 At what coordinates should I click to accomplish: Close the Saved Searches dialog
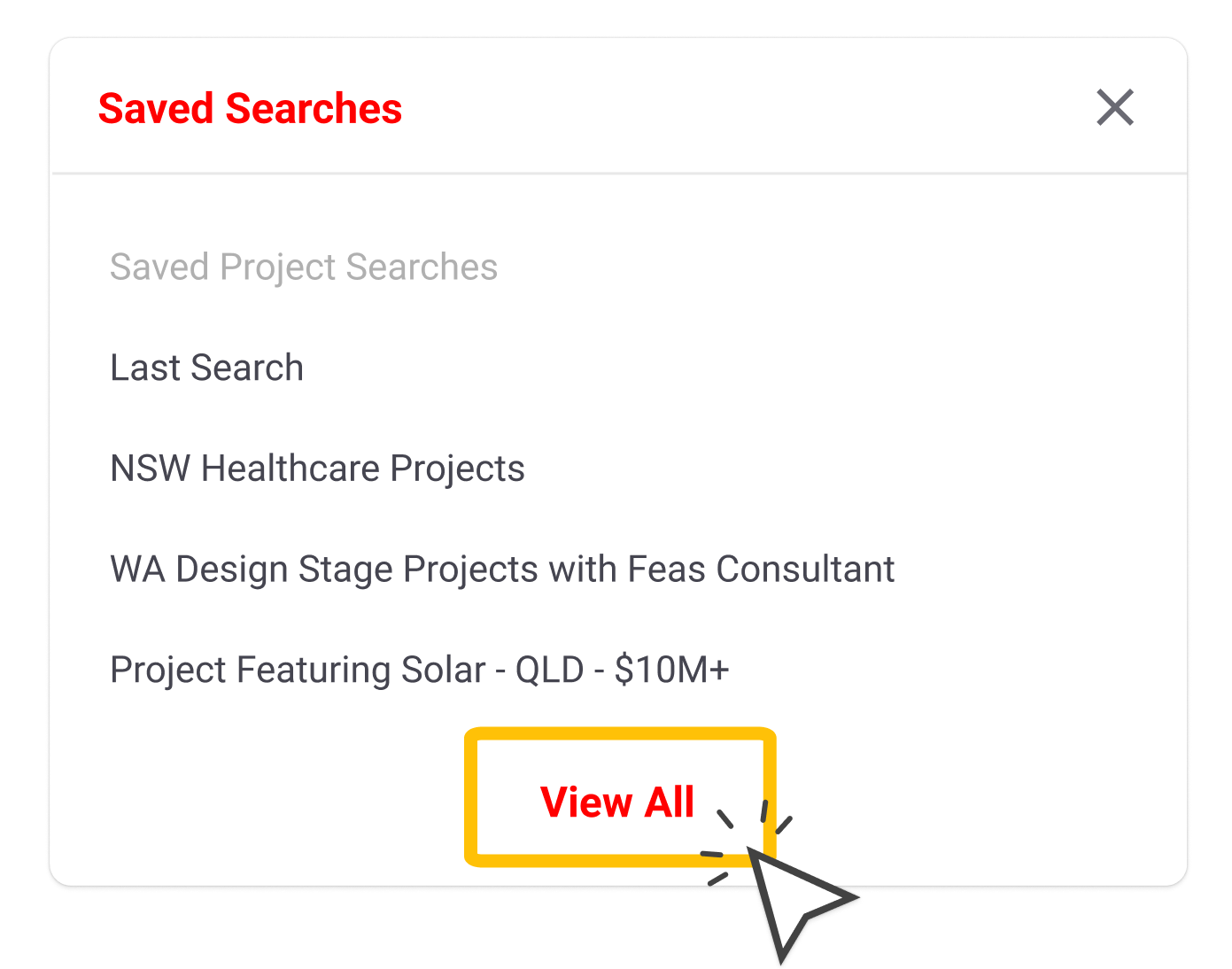click(1114, 108)
